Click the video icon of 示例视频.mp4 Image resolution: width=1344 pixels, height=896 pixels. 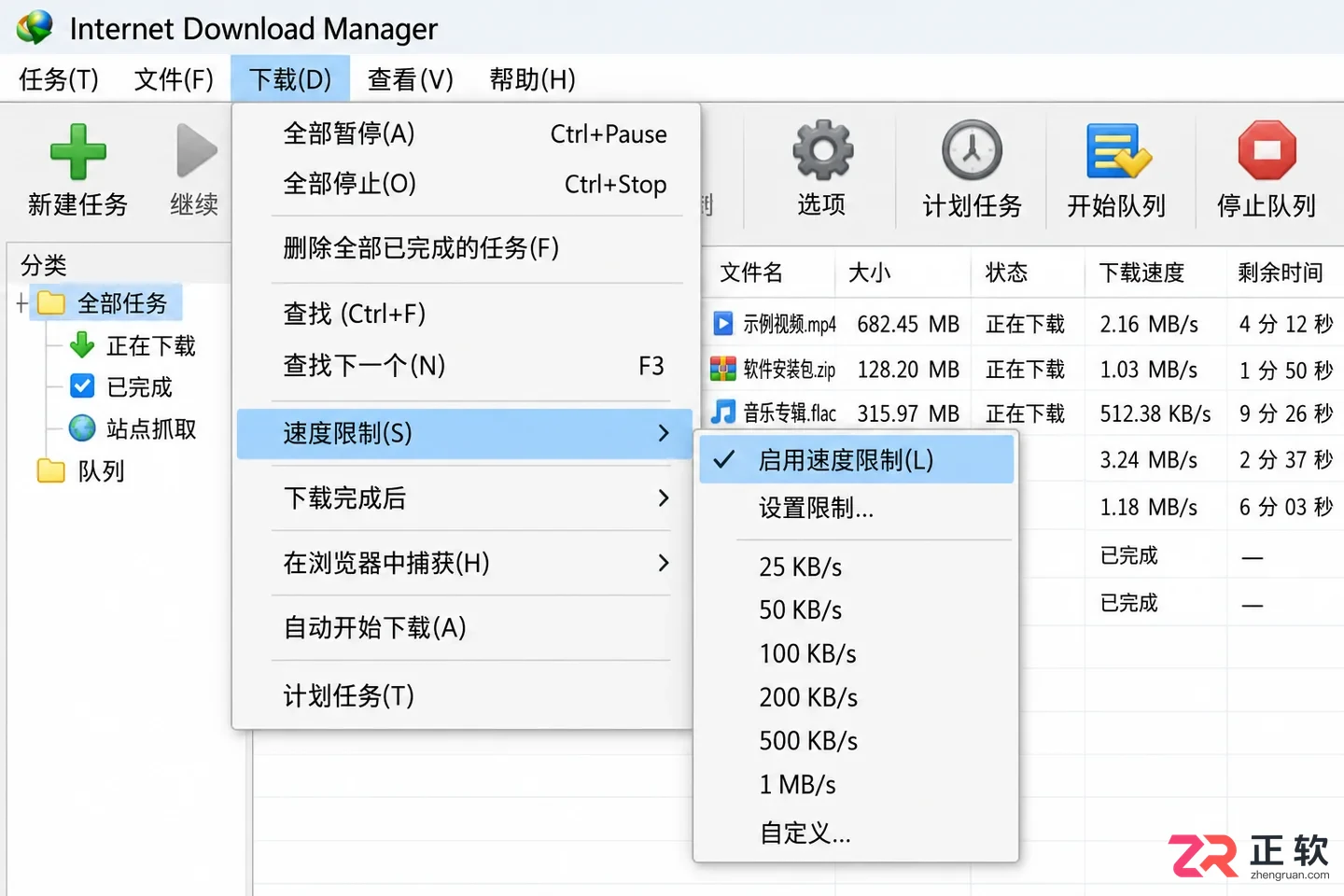coord(723,323)
